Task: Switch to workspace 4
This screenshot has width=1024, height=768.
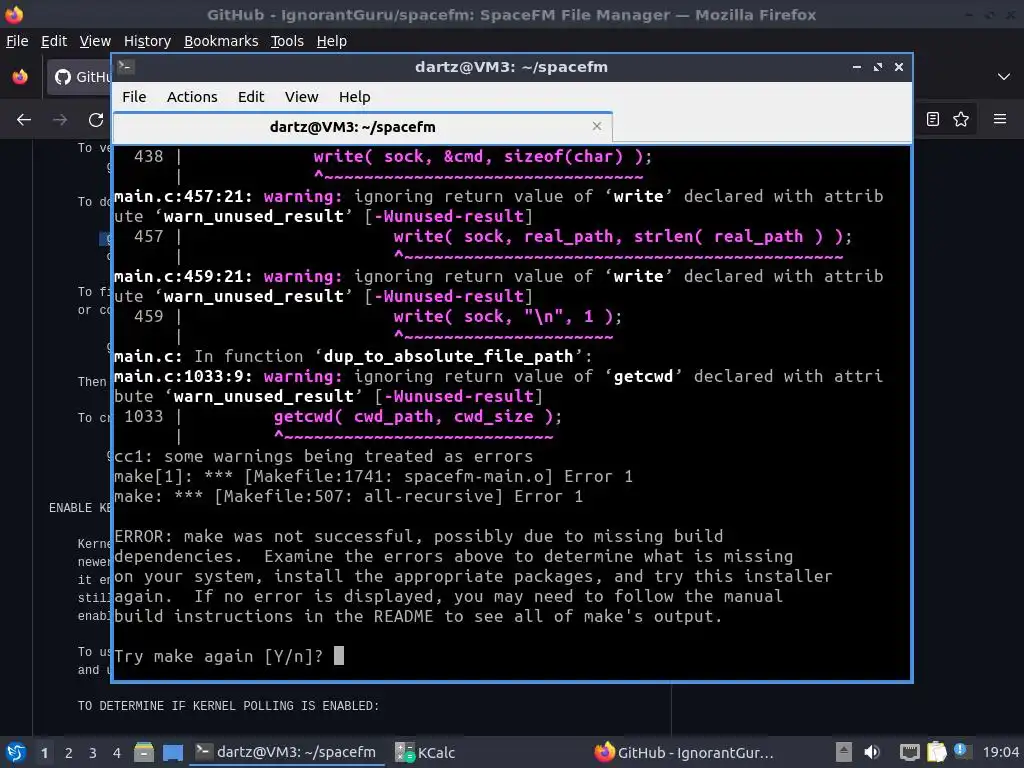Action: pyautogui.click(x=117, y=753)
